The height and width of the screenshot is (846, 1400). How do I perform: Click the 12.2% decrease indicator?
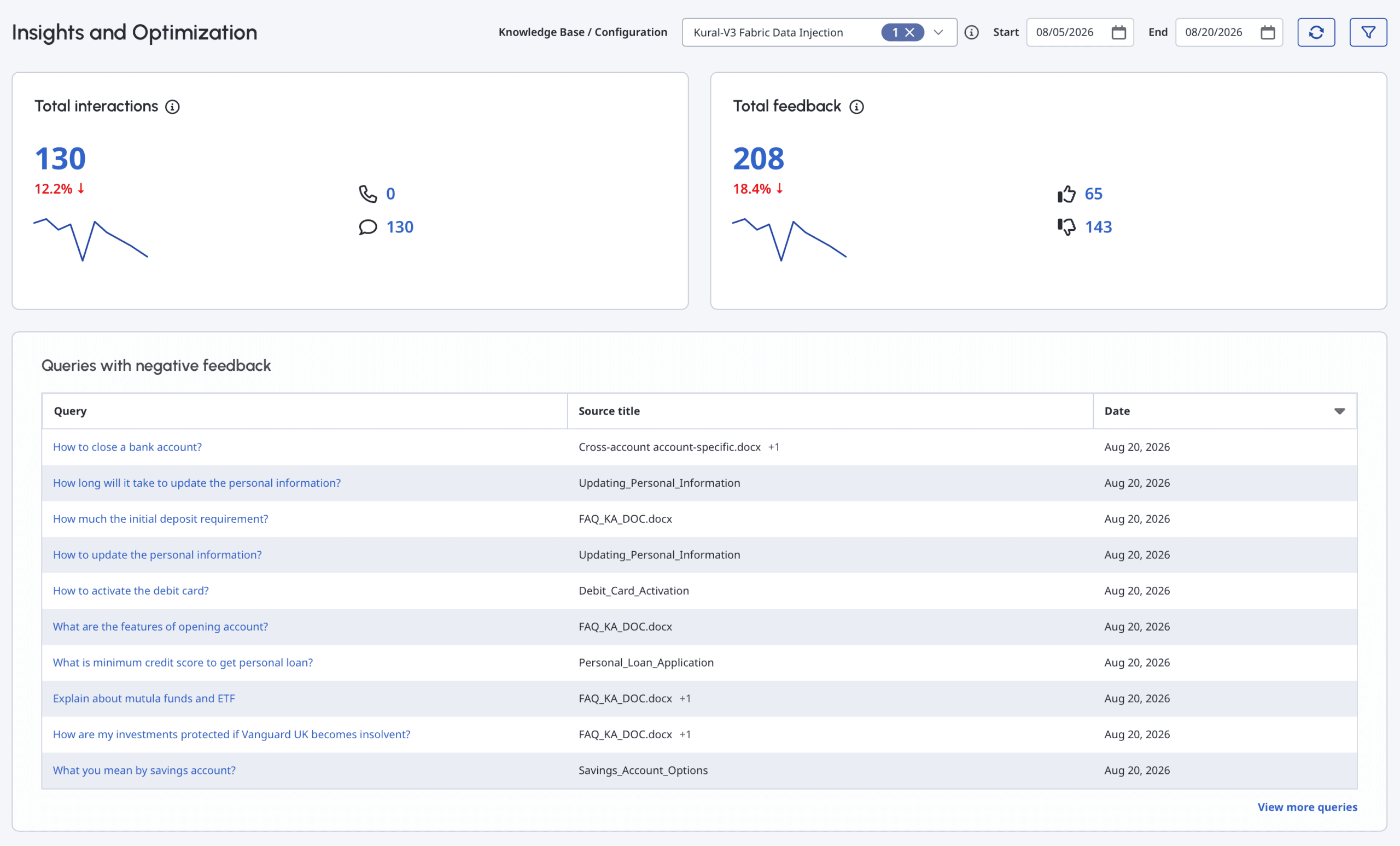click(60, 189)
